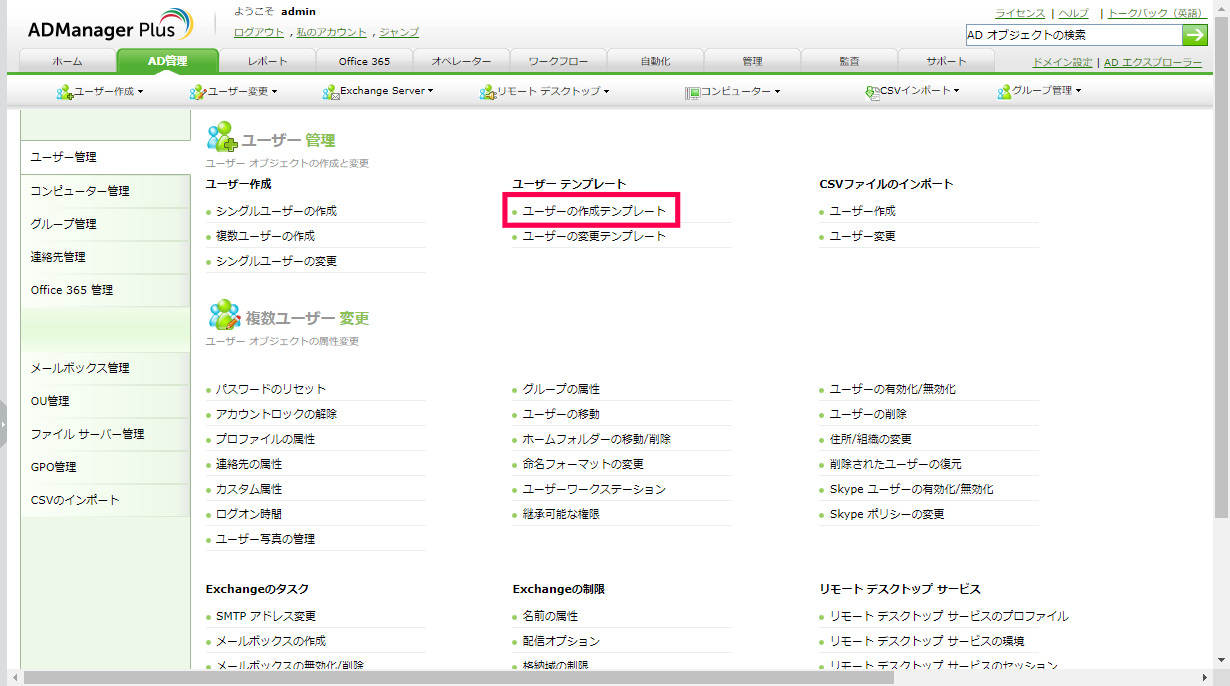Click the User Management heading icon
The height and width of the screenshot is (686, 1230).
222,137
